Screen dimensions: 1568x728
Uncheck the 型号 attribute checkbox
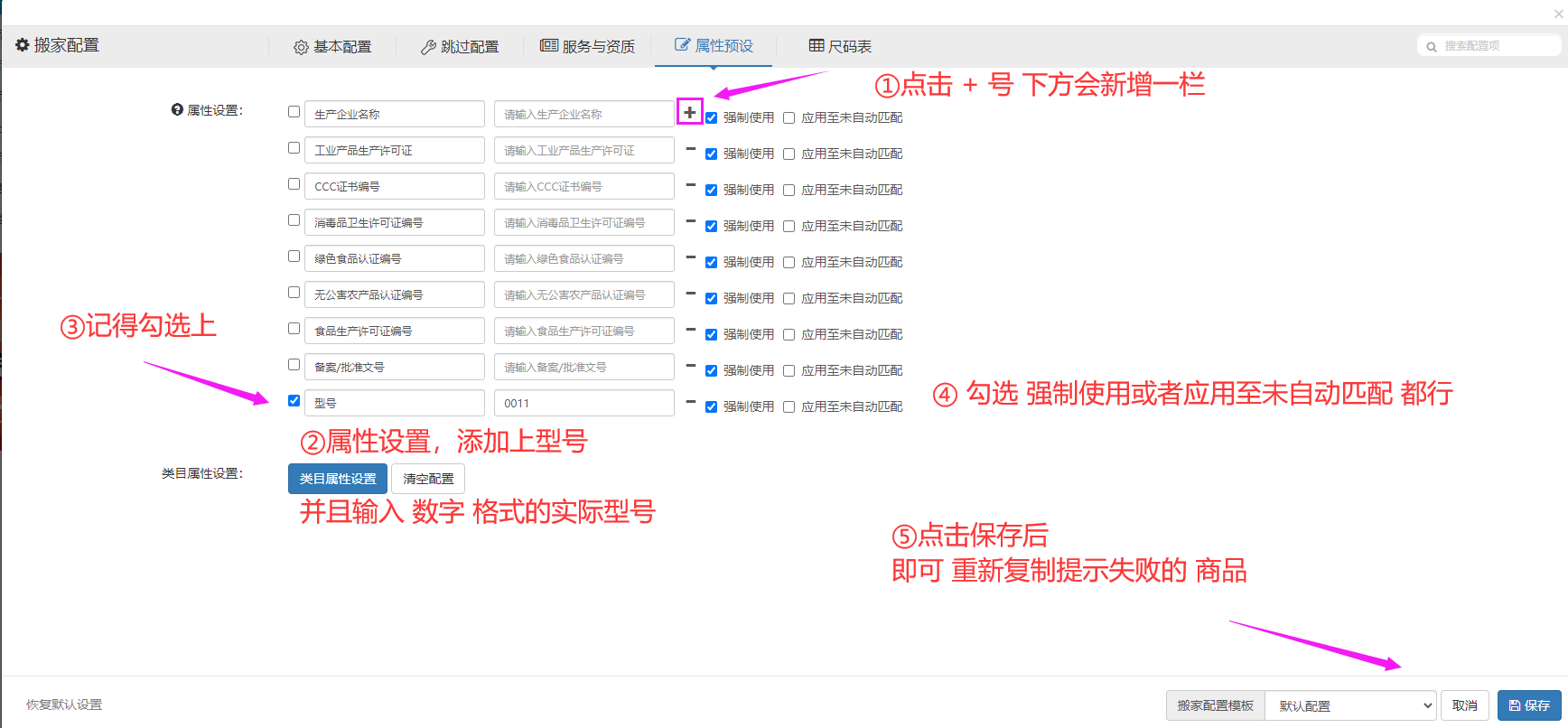(x=294, y=401)
